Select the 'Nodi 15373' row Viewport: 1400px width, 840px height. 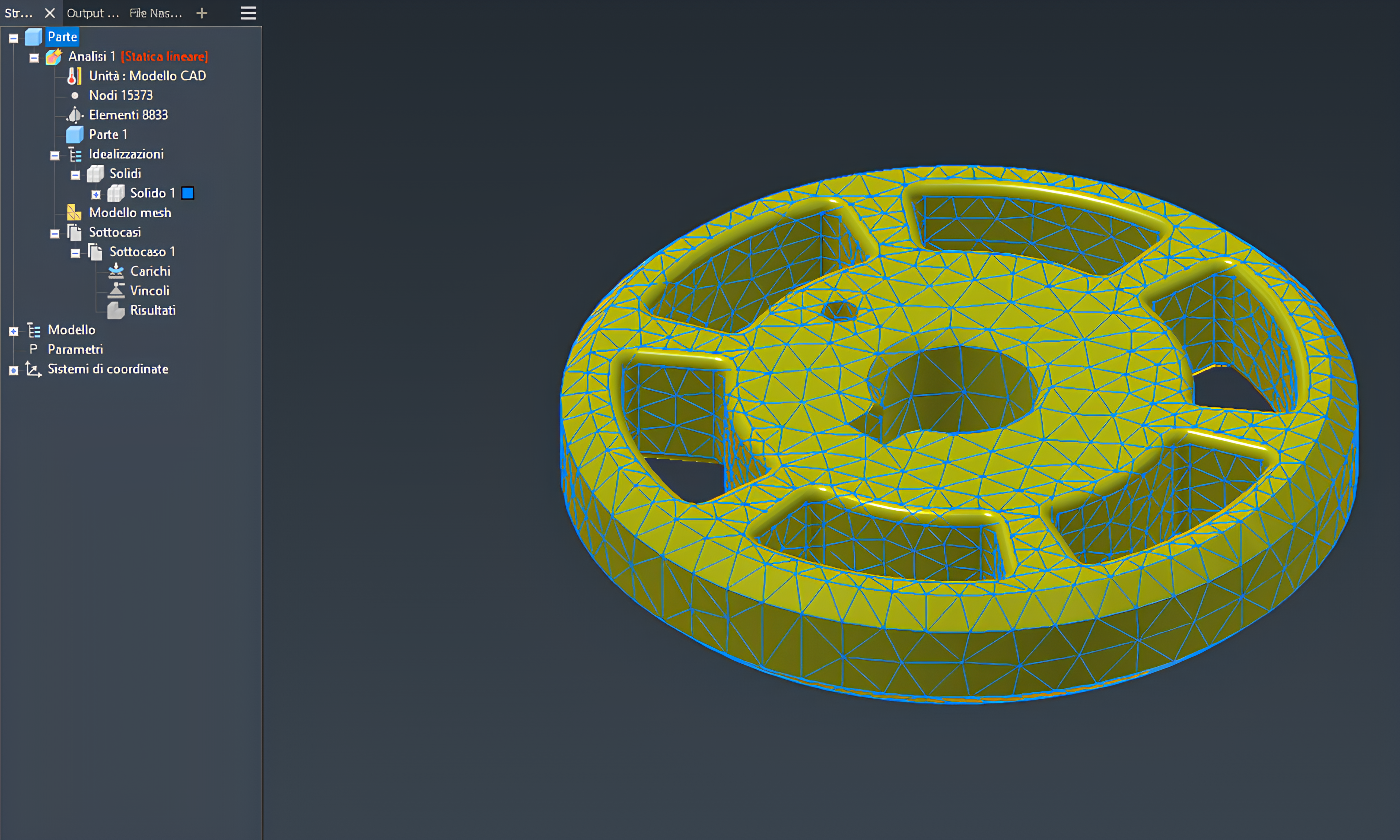click(120, 96)
